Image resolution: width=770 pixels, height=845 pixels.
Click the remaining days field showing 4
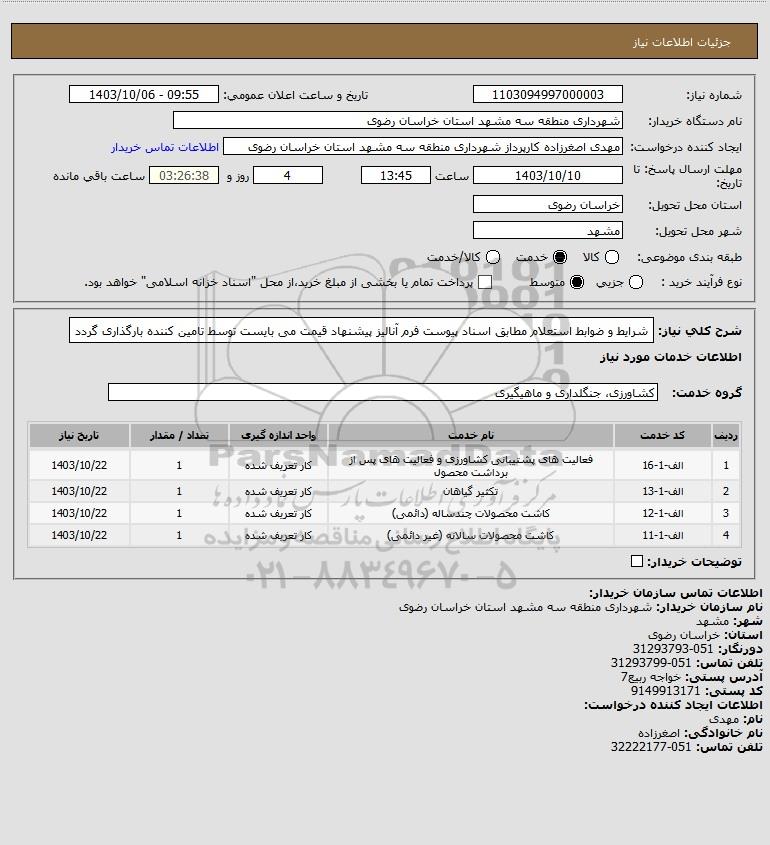pyautogui.click(x=288, y=175)
